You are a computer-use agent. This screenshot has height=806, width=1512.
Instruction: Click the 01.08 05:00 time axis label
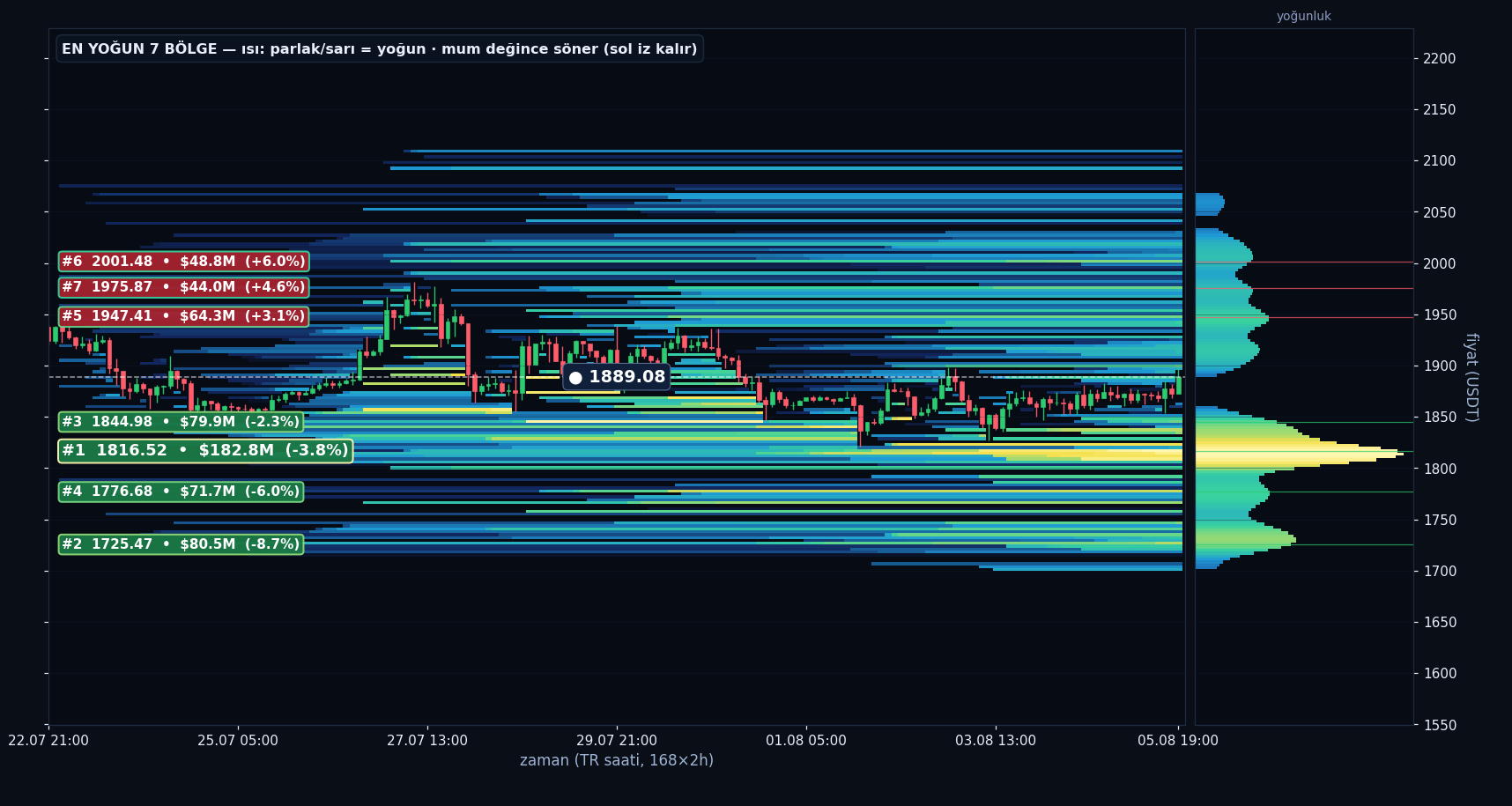coord(806,741)
